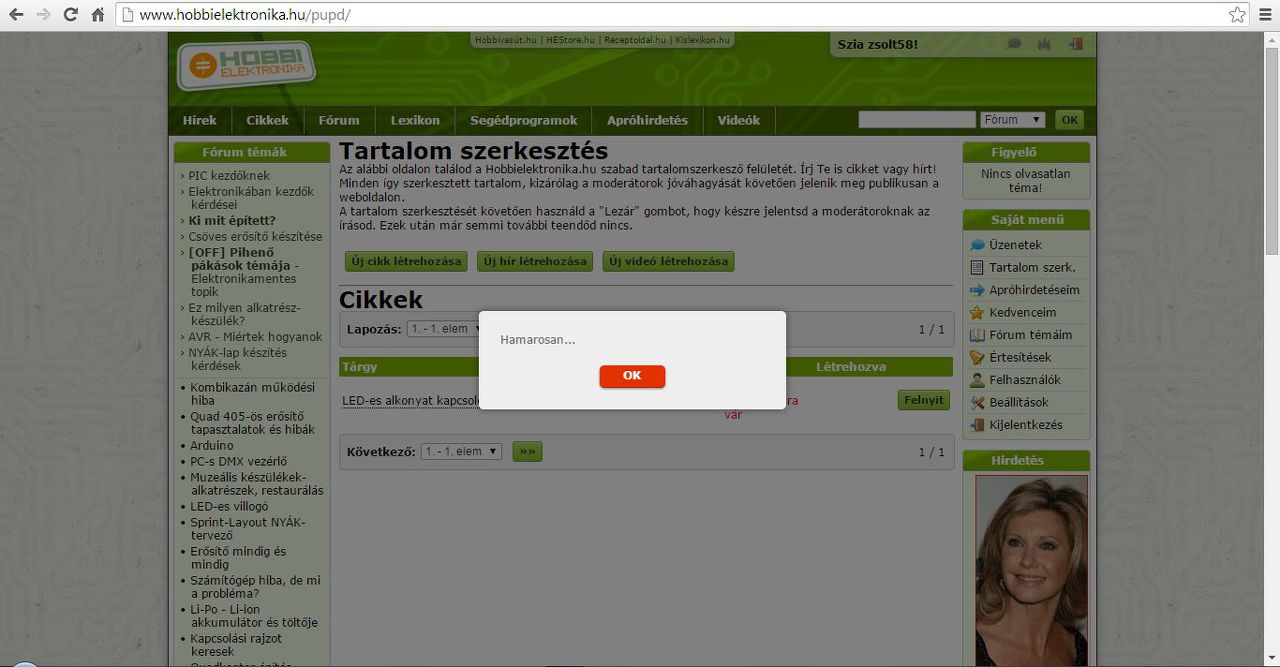Click the Felhasználók person icon
Screen dimensions: 1280x667
click(977, 380)
